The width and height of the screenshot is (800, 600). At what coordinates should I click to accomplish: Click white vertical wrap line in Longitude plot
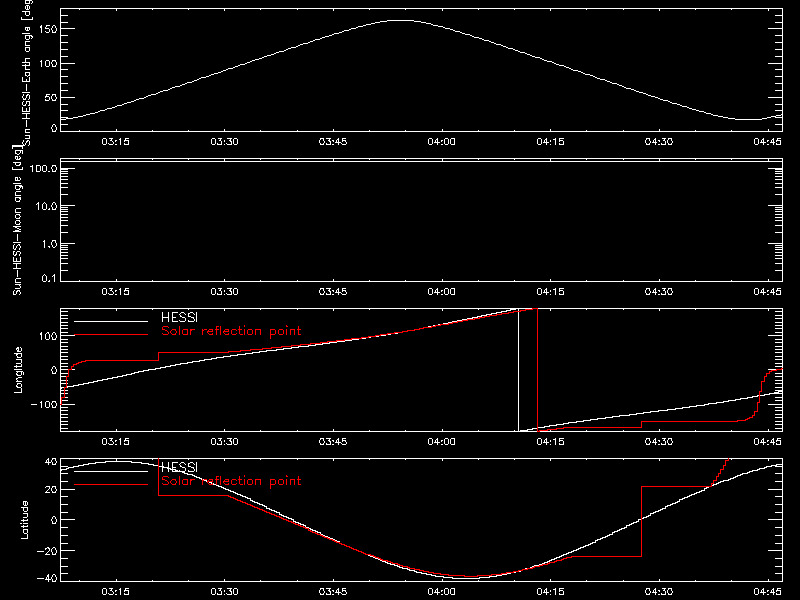(518, 370)
